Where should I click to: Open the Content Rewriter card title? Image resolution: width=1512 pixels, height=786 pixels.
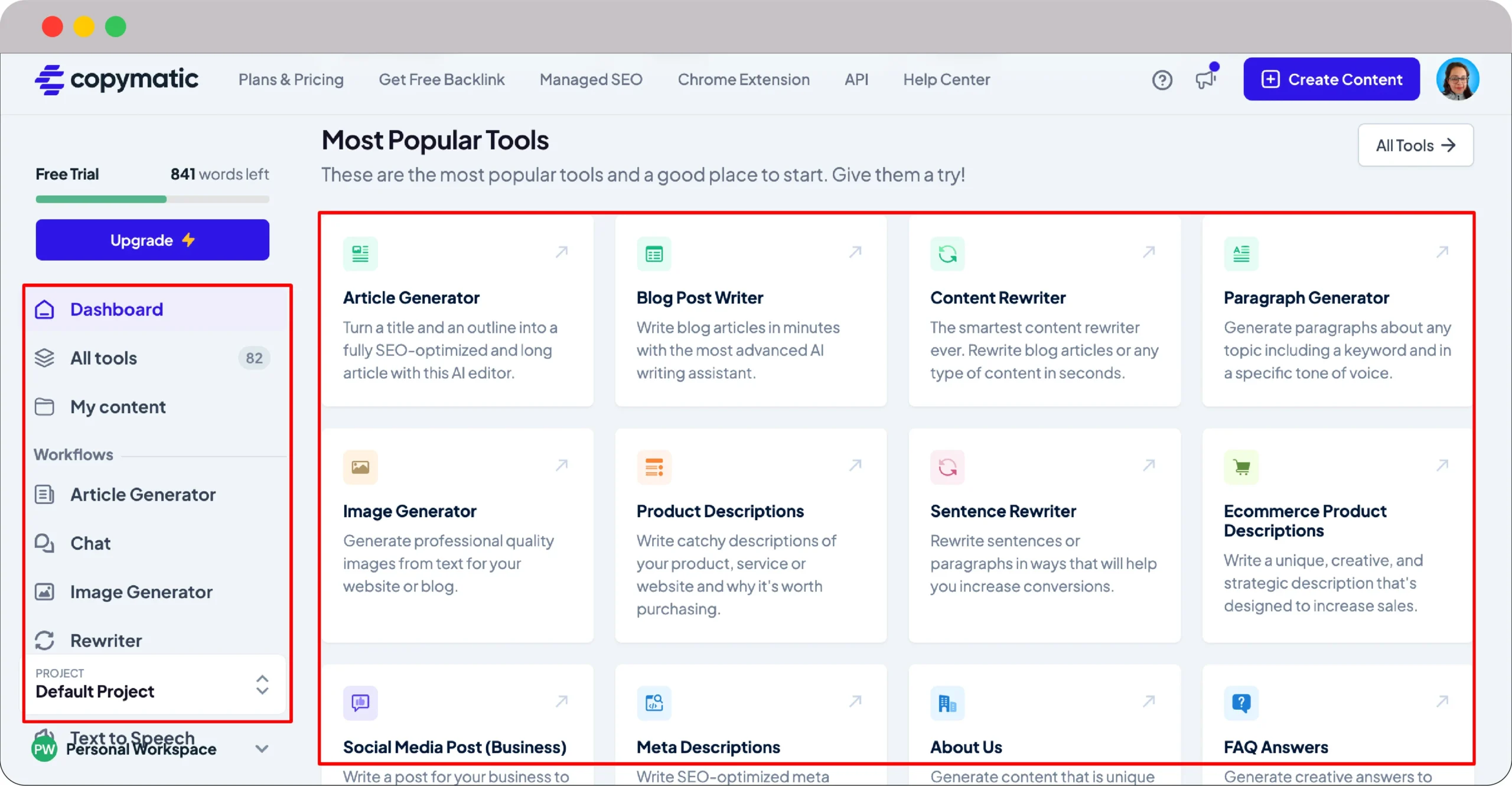(998, 298)
